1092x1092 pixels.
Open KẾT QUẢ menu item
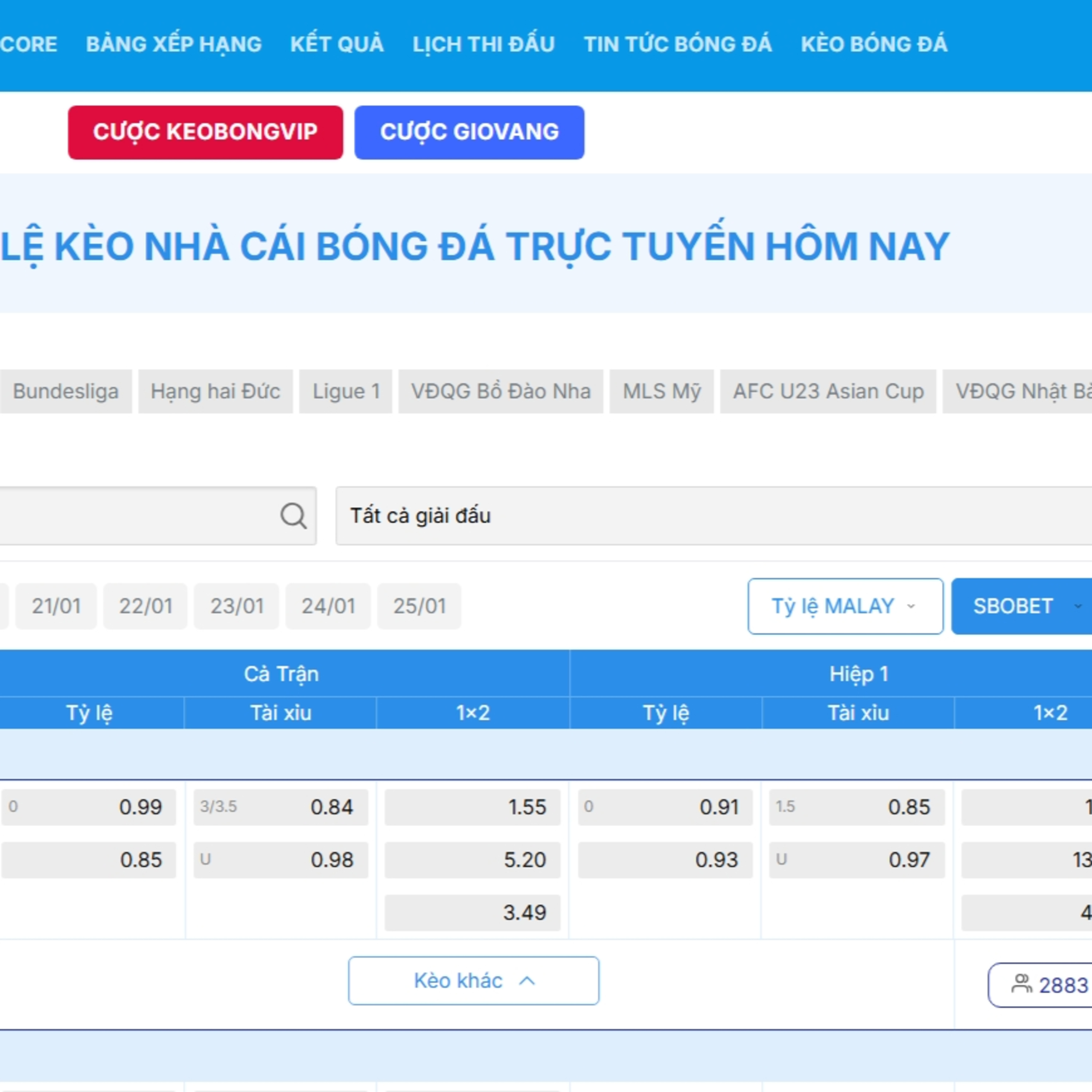coord(337,44)
